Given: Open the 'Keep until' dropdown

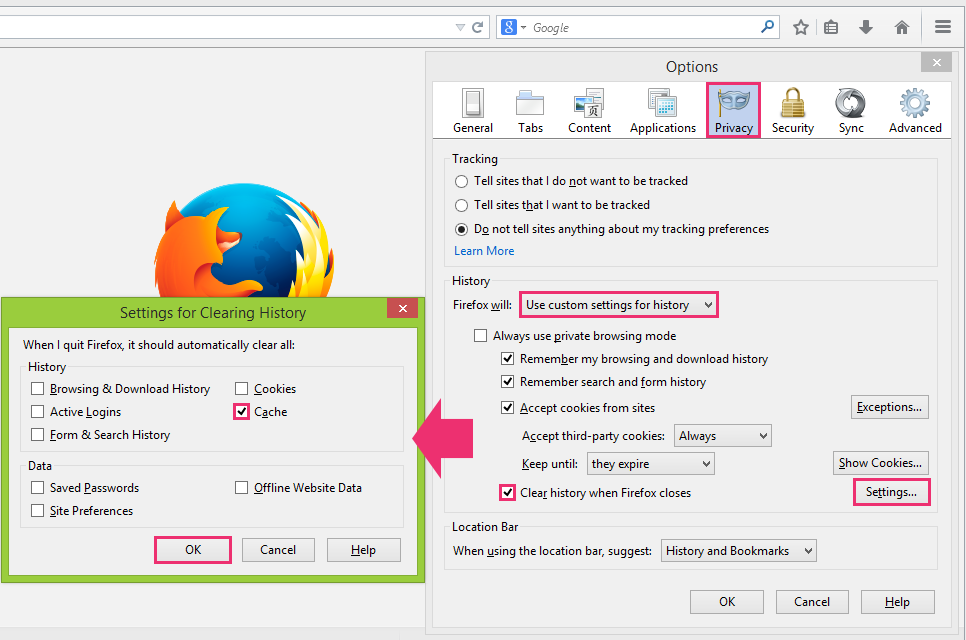Looking at the screenshot, I should coord(650,464).
